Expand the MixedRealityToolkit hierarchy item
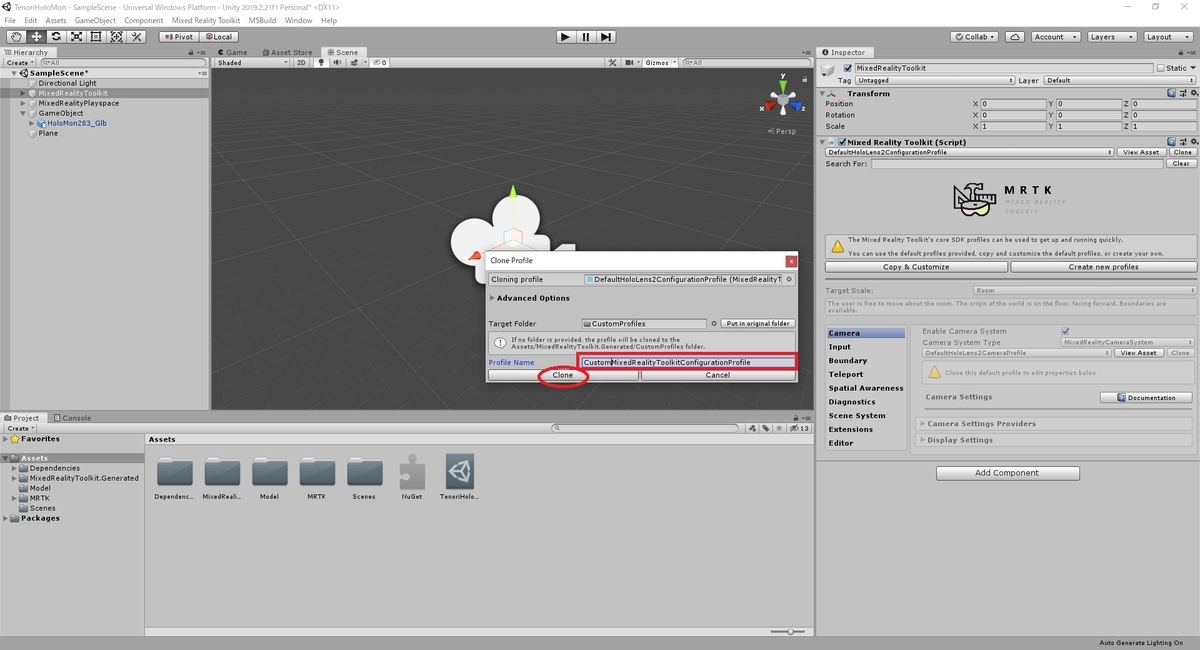 [23, 93]
